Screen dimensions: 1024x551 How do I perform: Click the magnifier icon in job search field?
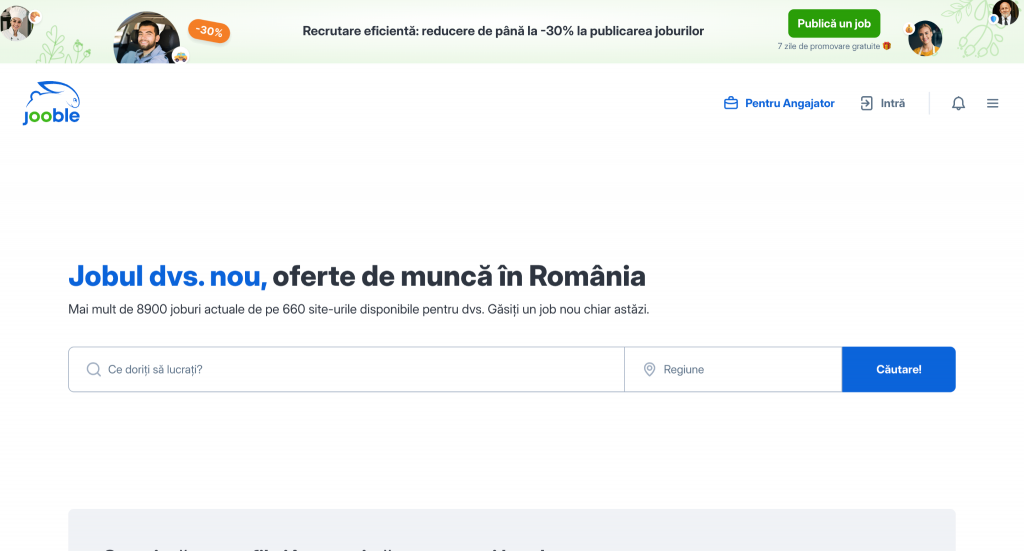(x=93, y=370)
